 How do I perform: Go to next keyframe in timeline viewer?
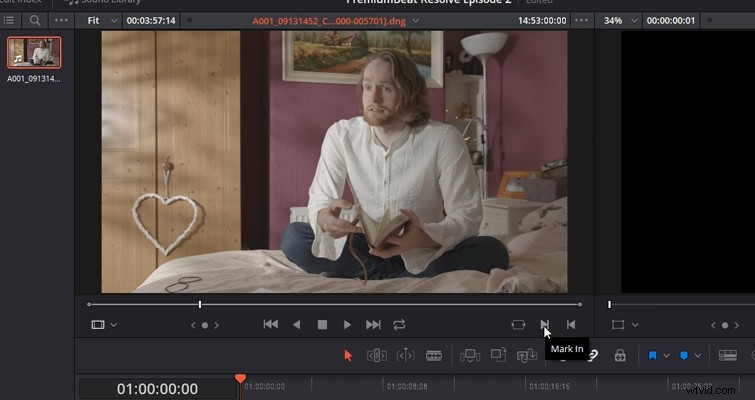click(x=736, y=325)
